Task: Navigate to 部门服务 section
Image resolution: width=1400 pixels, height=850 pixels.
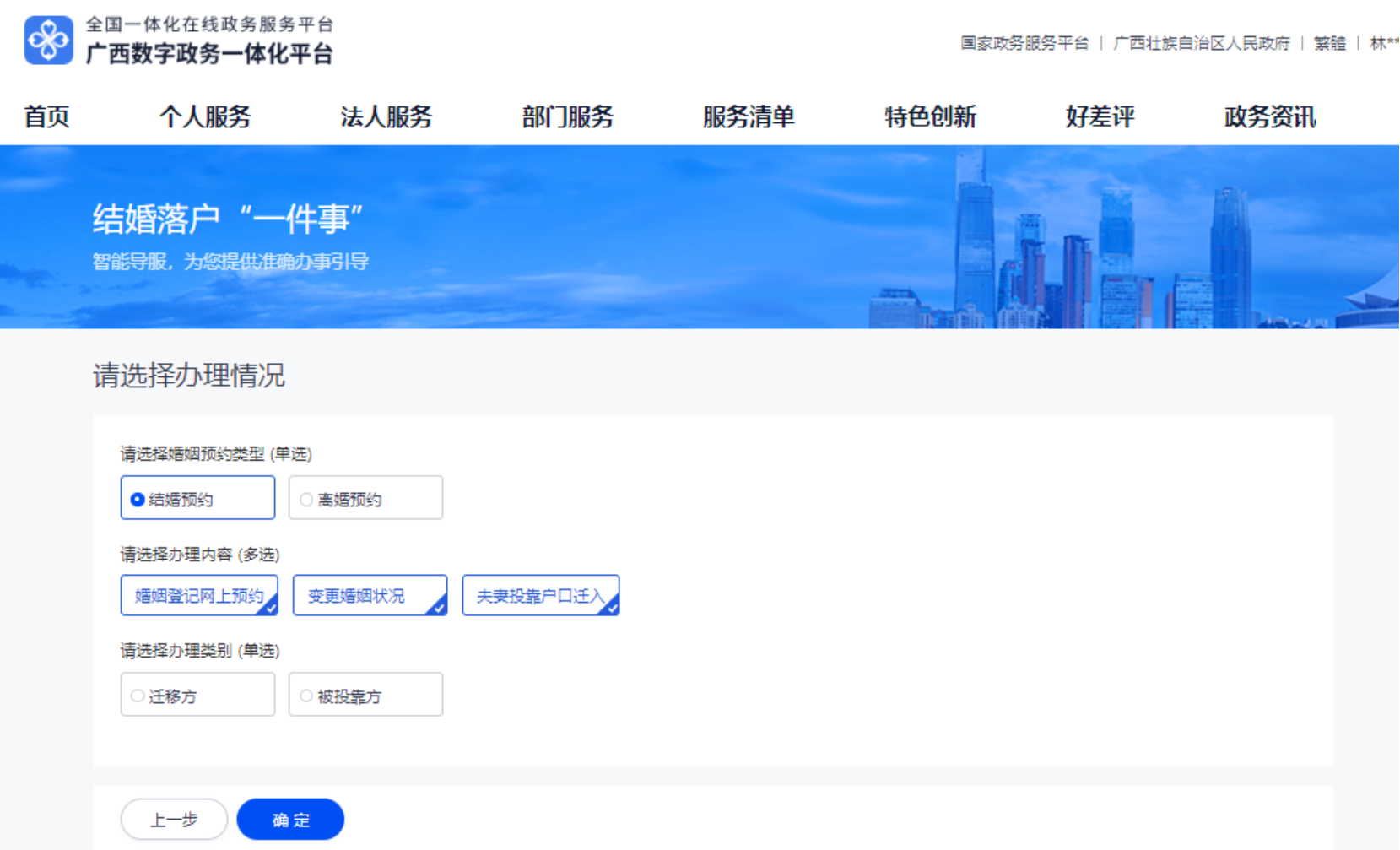Action: 567,116
